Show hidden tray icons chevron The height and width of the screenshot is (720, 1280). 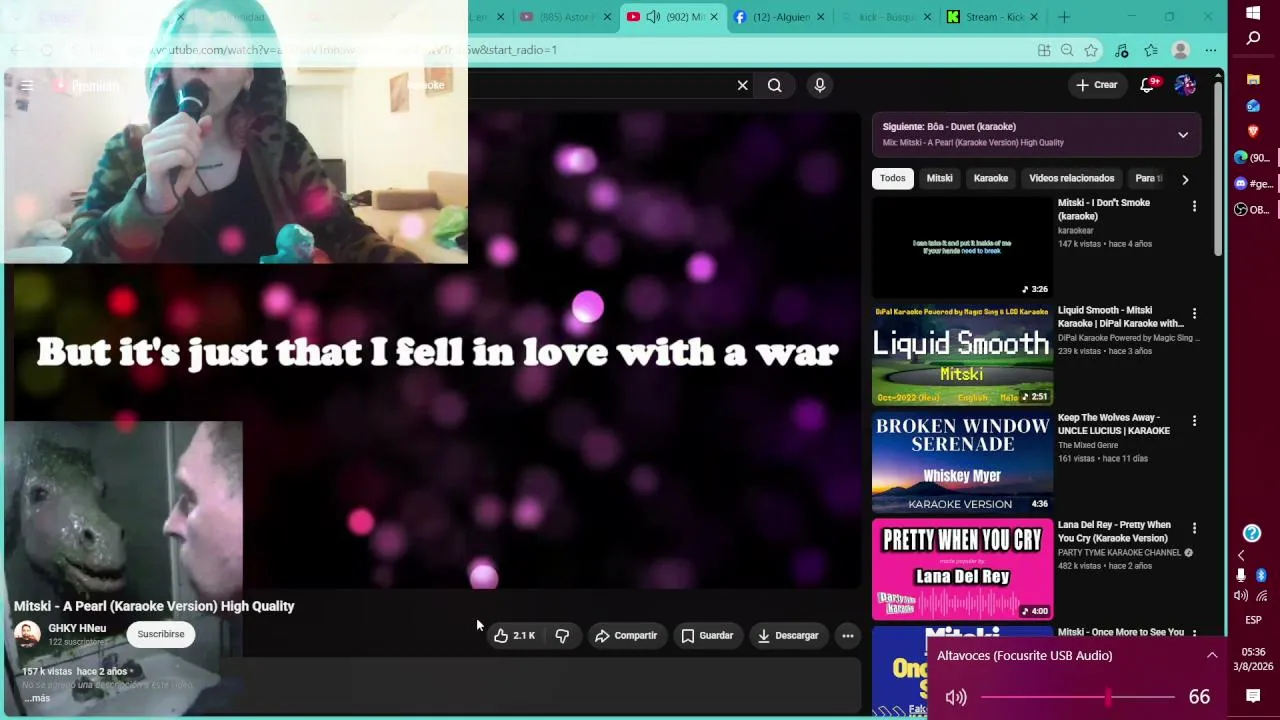[1241, 555]
